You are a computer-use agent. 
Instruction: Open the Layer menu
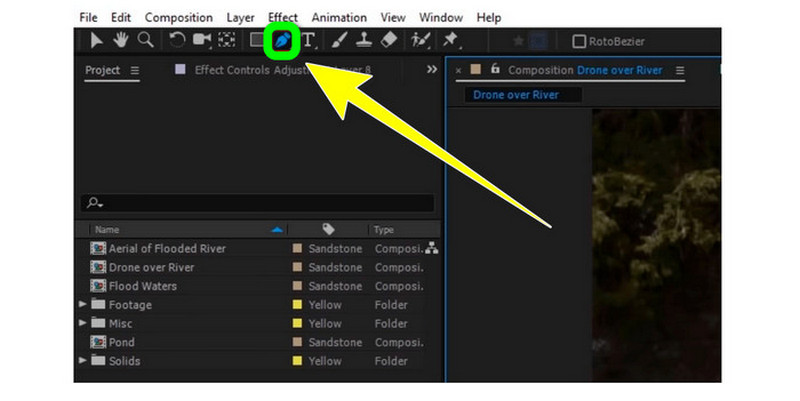[x=240, y=18]
